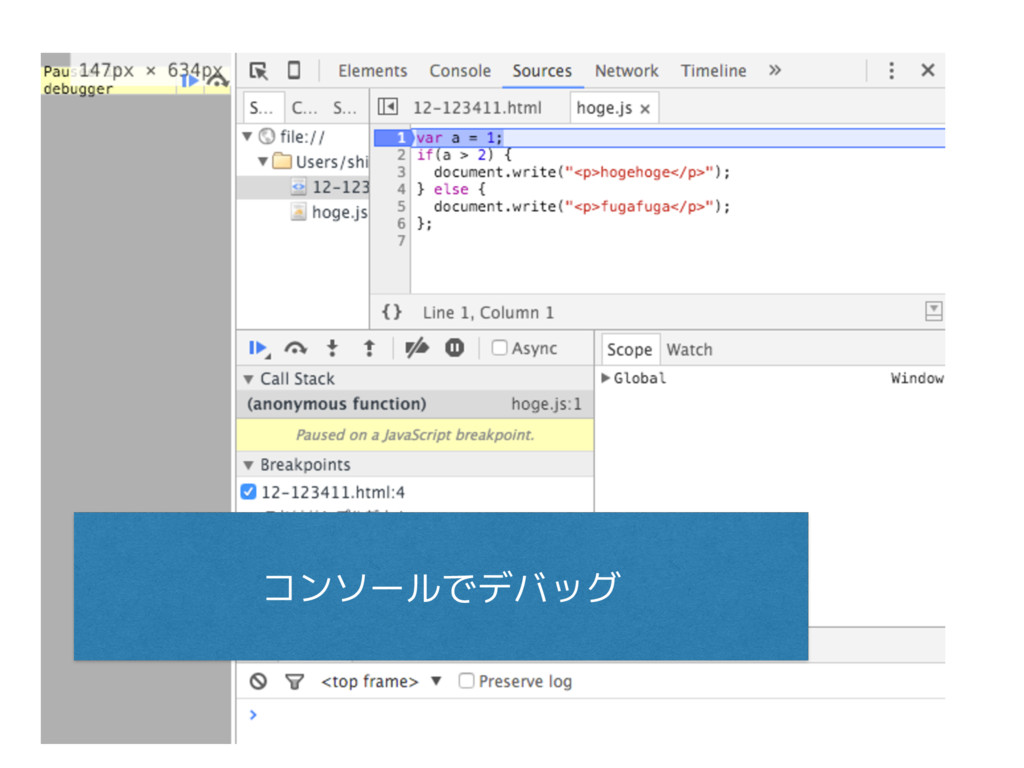Clear console log icon
Viewport: 1024px width, 768px height.
258,681
